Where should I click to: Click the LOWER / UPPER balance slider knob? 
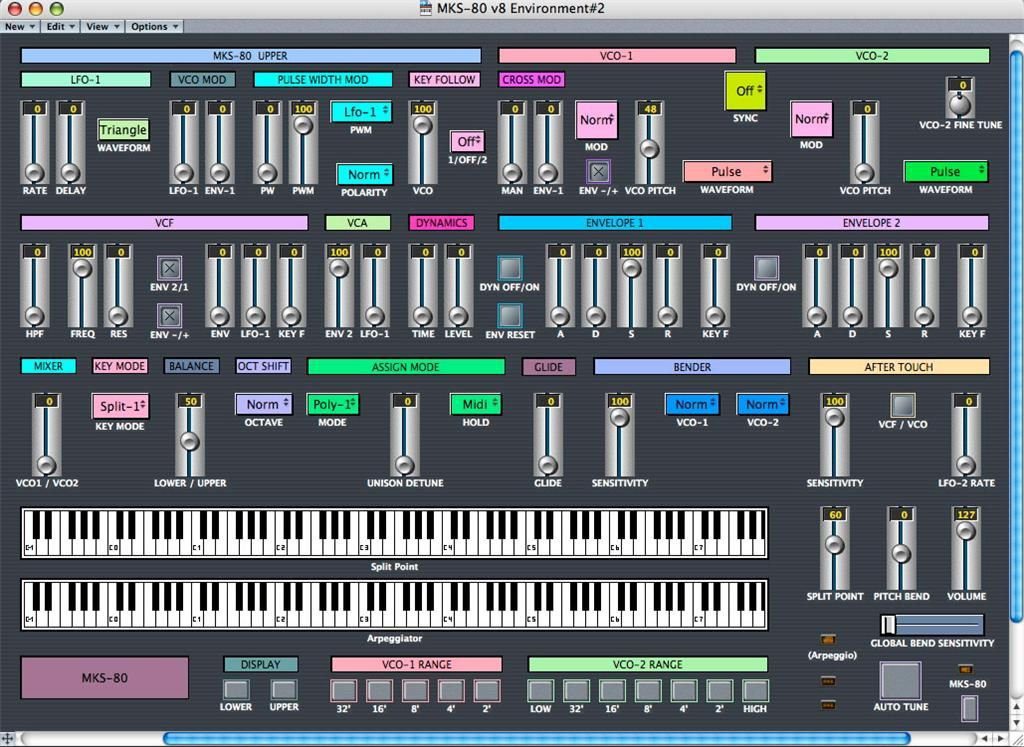click(x=189, y=441)
